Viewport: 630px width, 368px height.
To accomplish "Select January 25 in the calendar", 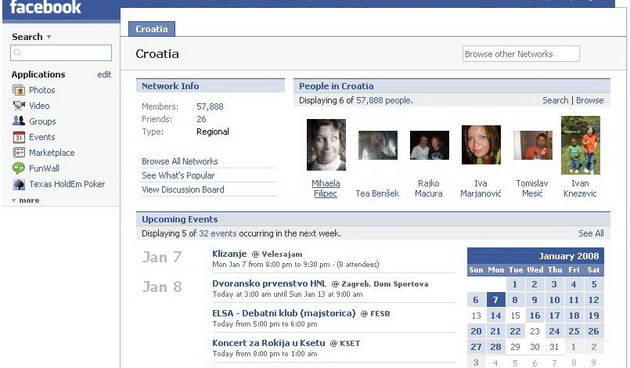I will click(x=574, y=331).
